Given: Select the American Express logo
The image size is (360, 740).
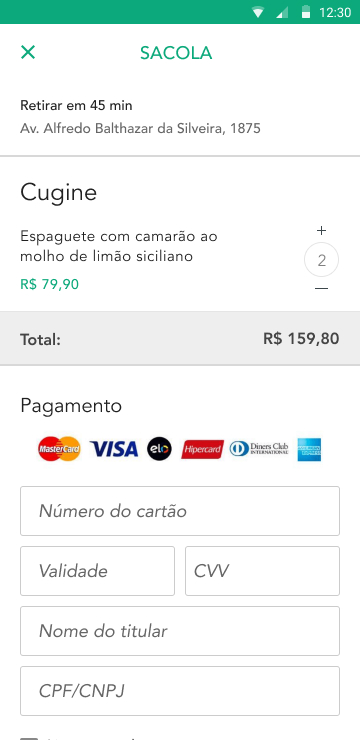Looking at the screenshot, I should [309, 449].
